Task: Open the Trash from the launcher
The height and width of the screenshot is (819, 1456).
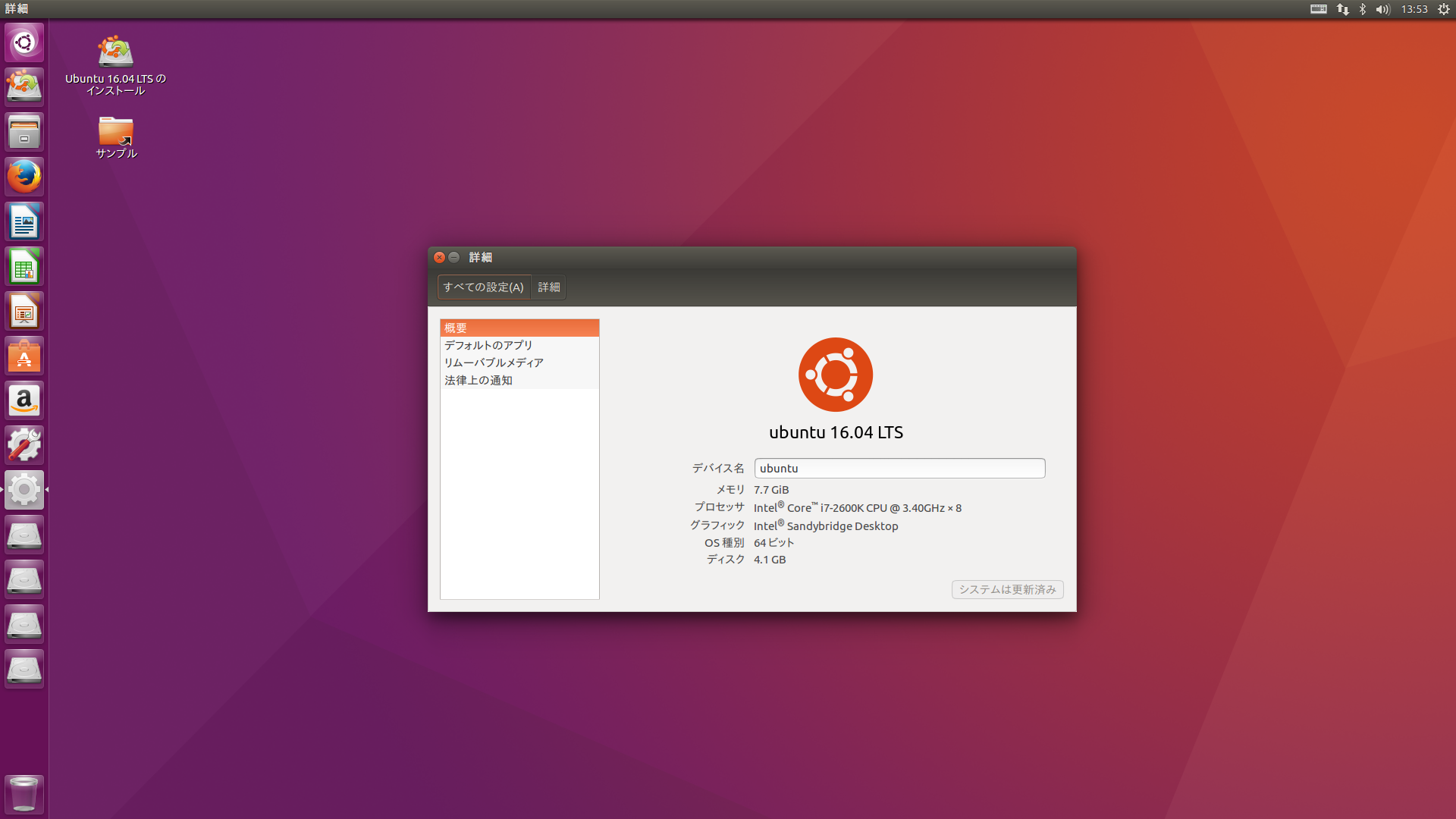Action: click(24, 794)
